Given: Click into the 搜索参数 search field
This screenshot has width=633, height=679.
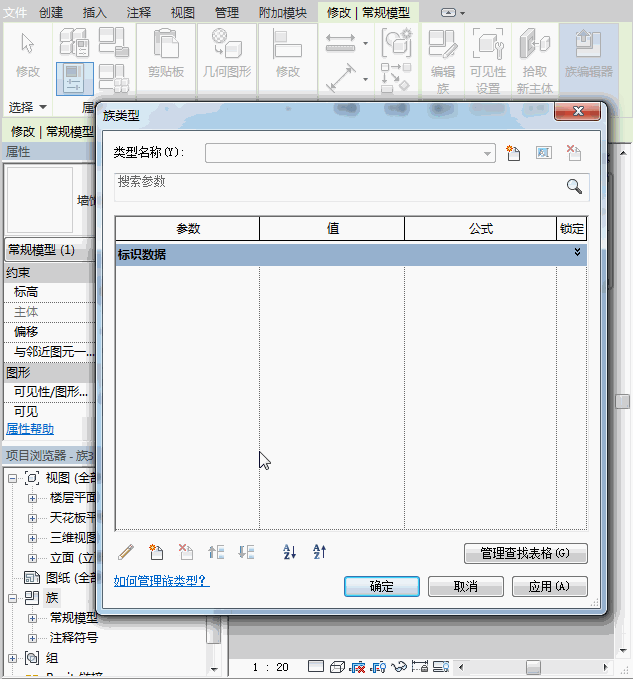Looking at the screenshot, I should [x=340, y=186].
